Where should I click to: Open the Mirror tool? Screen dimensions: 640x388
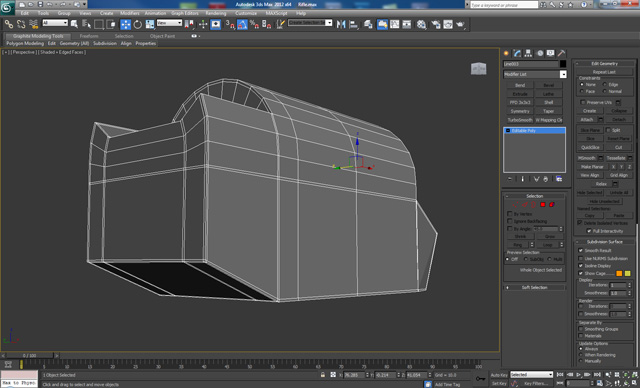point(341,24)
